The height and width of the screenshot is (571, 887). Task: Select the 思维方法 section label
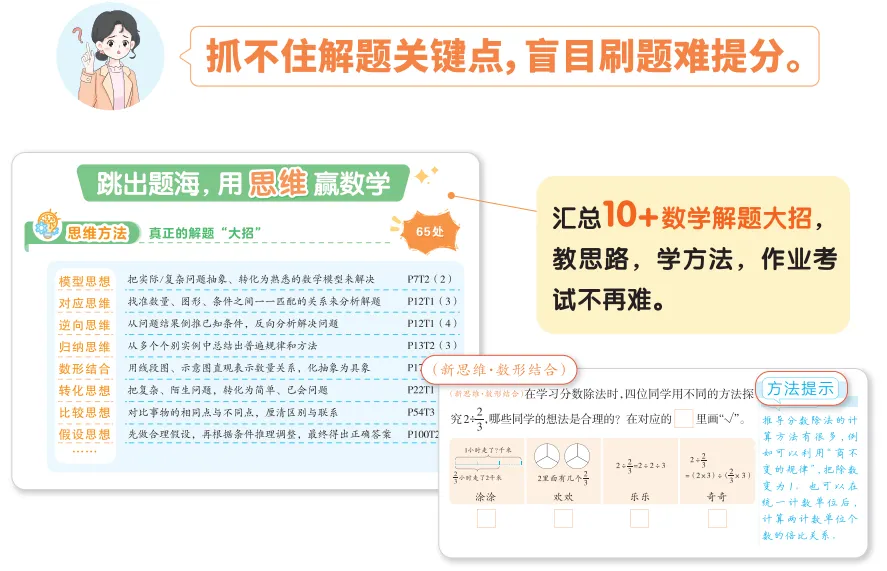tap(97, 233)
